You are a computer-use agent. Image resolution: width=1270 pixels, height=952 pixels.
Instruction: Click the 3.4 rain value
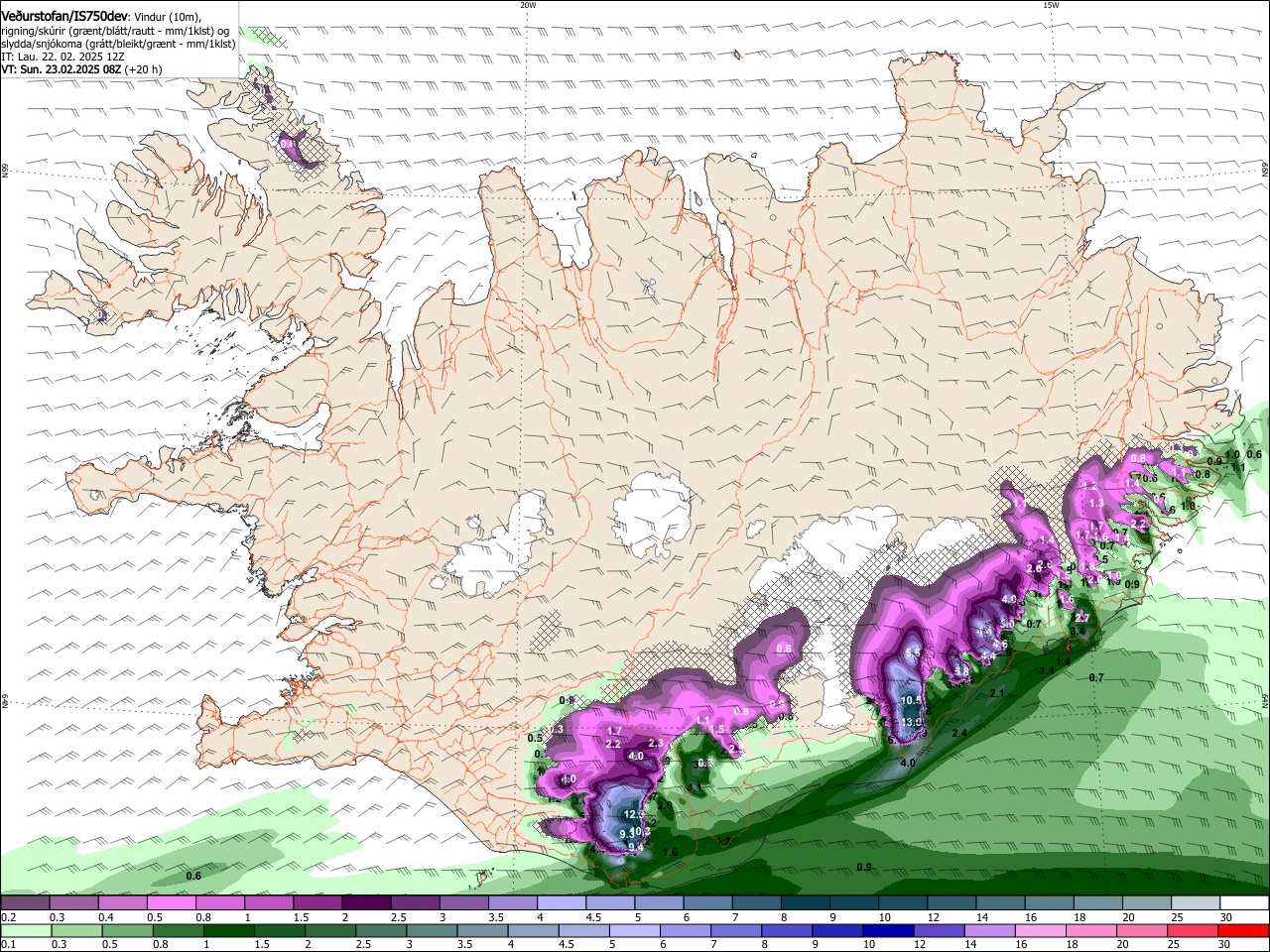(x=1078, y=631)
